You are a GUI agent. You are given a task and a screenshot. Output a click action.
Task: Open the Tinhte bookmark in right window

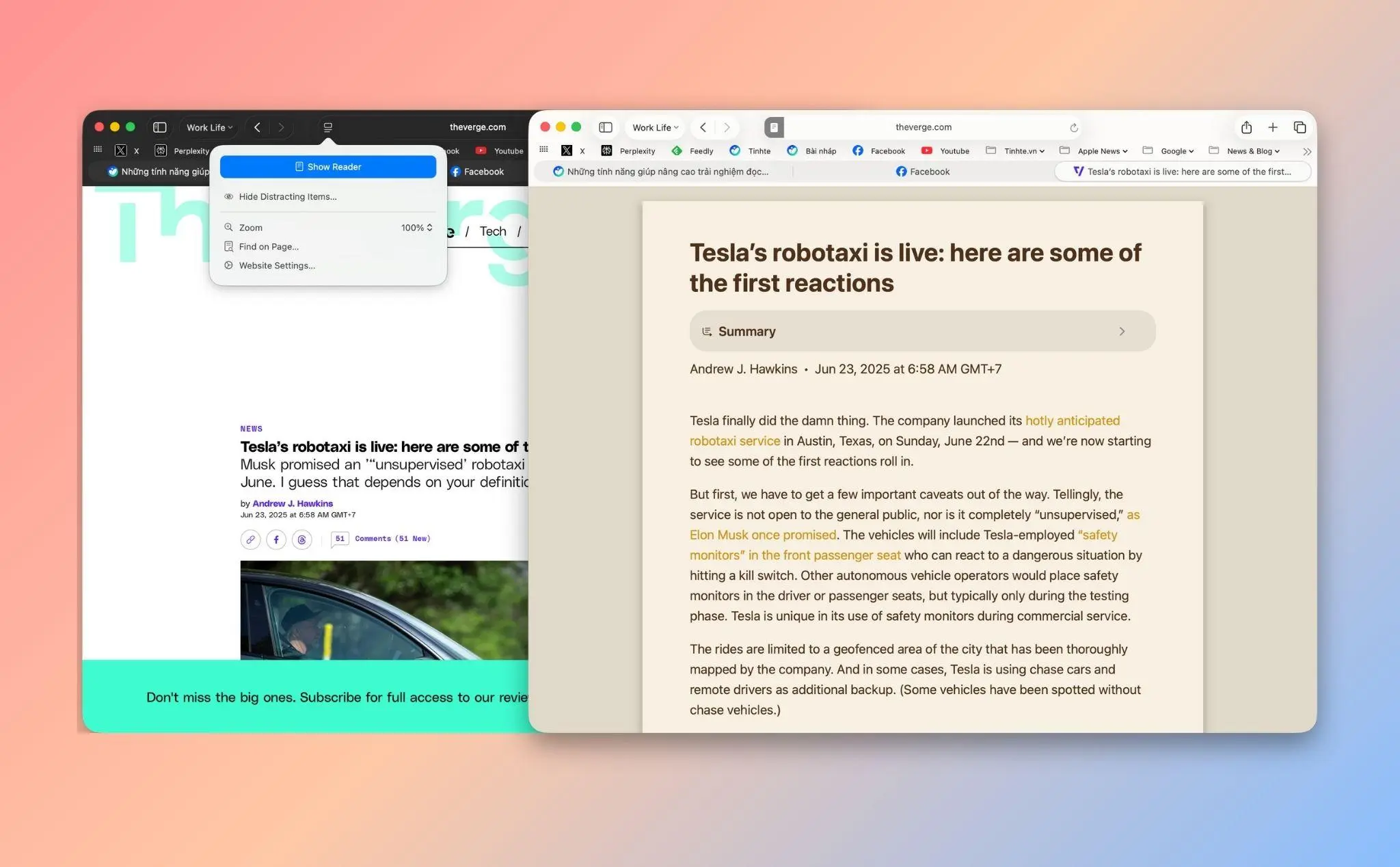pyautogui.click(x=750, y=150)
